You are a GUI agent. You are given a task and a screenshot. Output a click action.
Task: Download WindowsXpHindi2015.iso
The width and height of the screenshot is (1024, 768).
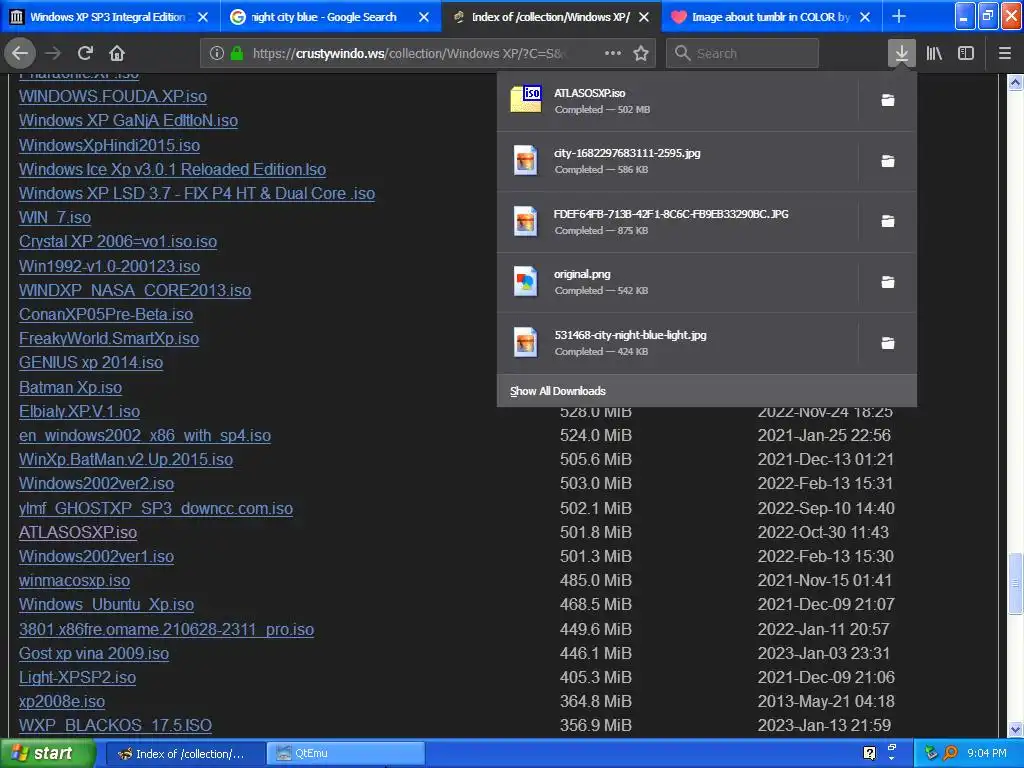[109, 146]
